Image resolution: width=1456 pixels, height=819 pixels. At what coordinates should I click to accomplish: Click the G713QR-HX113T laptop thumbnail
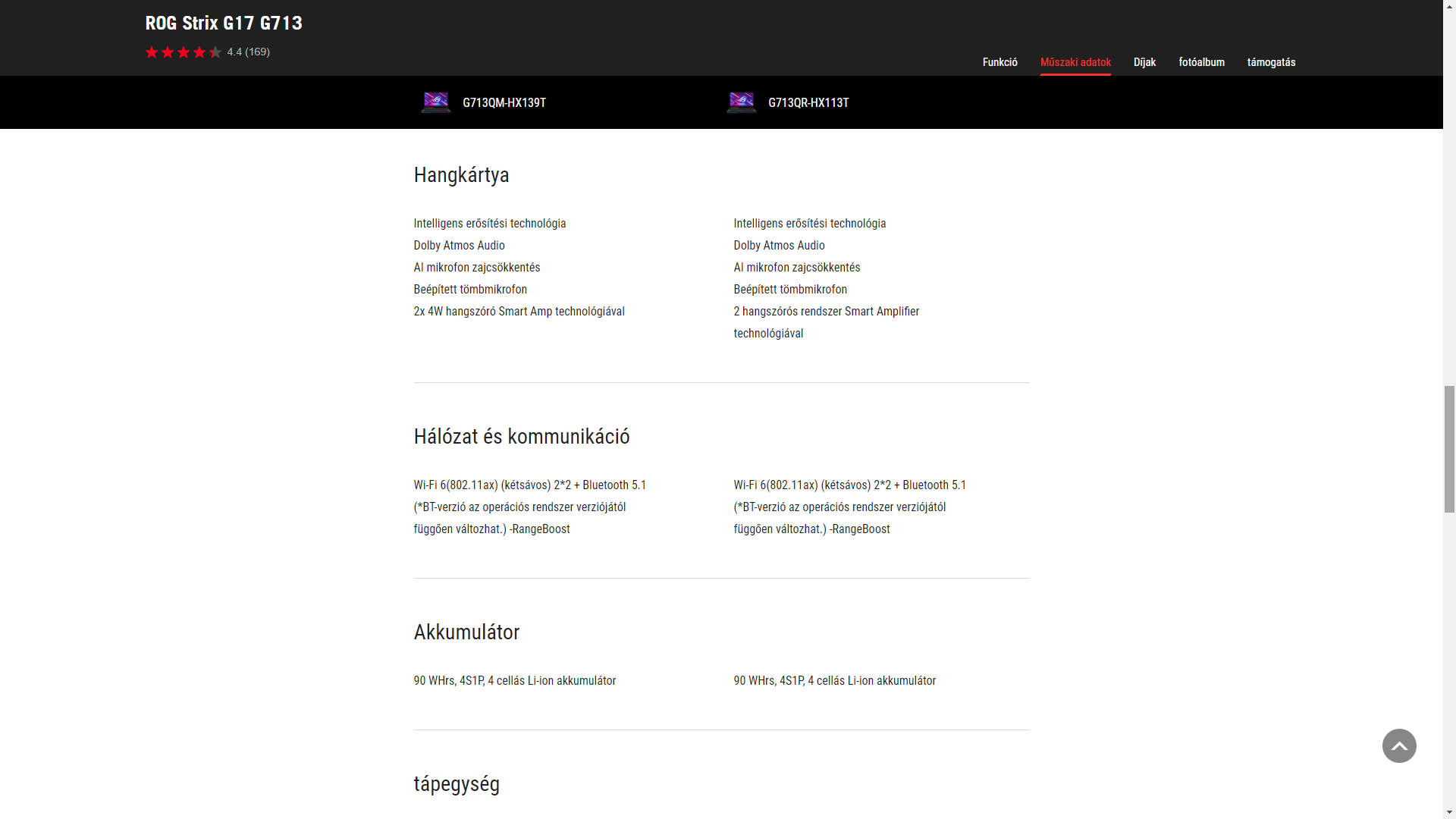click(742, 102)
